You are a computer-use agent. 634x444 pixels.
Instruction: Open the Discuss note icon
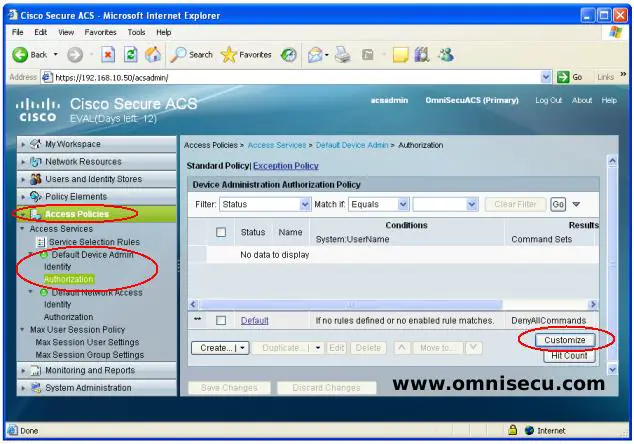[x=400, y=55]
